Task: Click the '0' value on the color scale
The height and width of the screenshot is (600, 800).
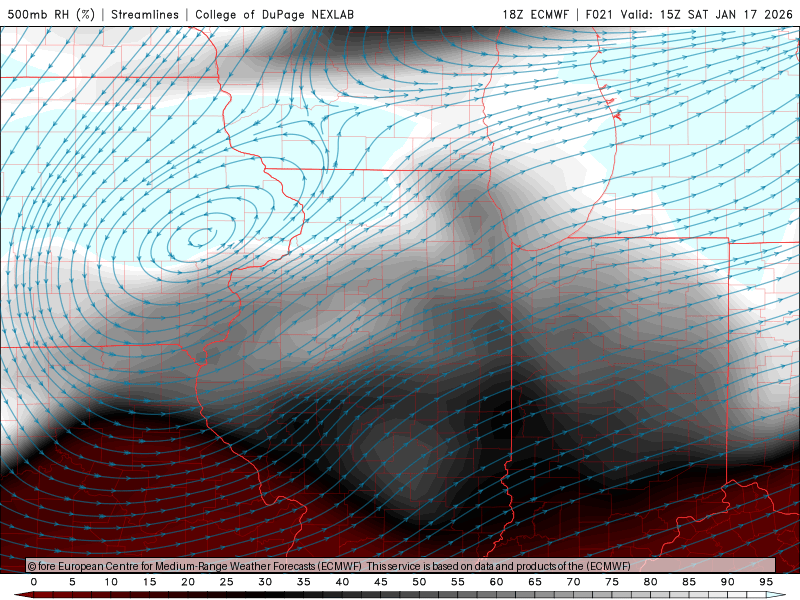Action: pyautogui.click(x=34, y=582)
